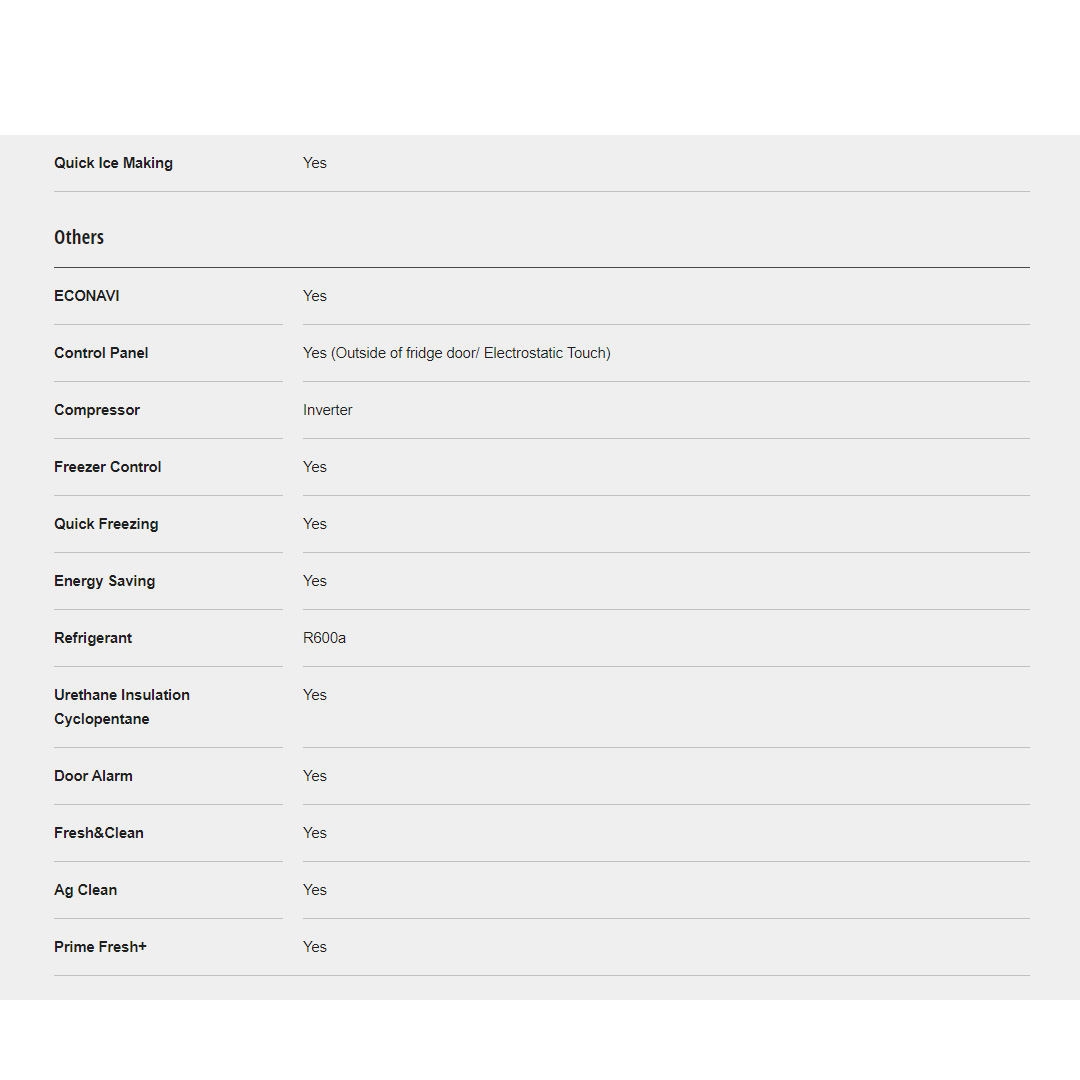The image size is (1080, 1080).
Task: Click the "Others" section heading
Action: (x=79, y=237)
